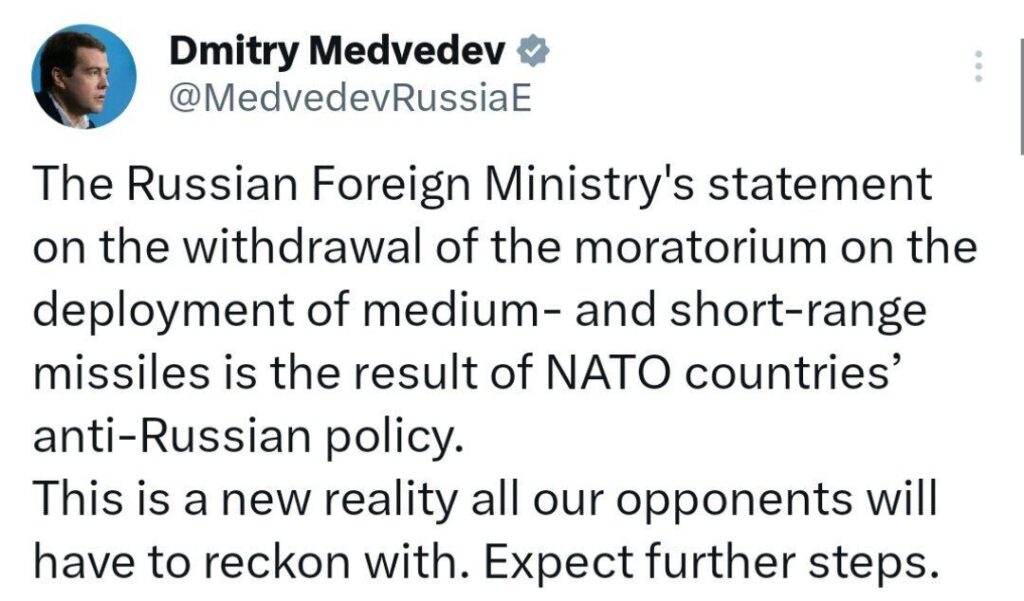Open the three-dot more options menu
The image size is (1024, 601).
979,65
